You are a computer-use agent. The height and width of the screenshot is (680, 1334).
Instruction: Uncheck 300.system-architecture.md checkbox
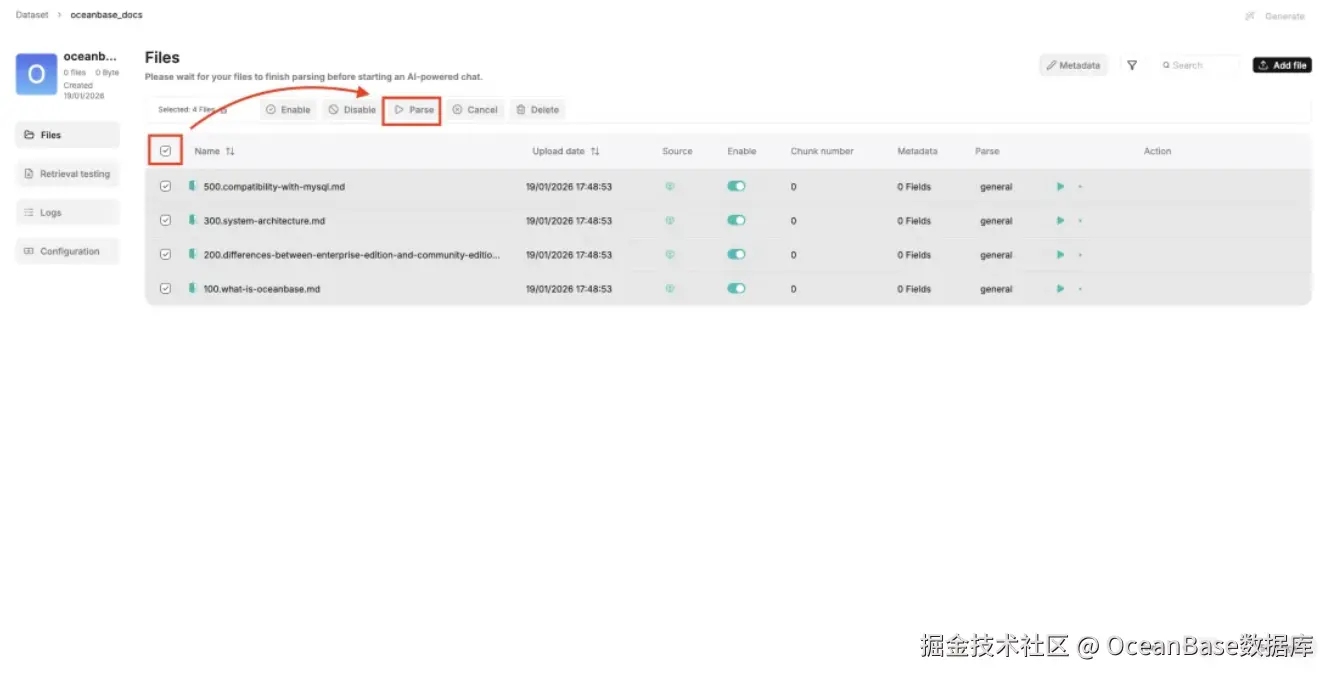tap(166, 220)
